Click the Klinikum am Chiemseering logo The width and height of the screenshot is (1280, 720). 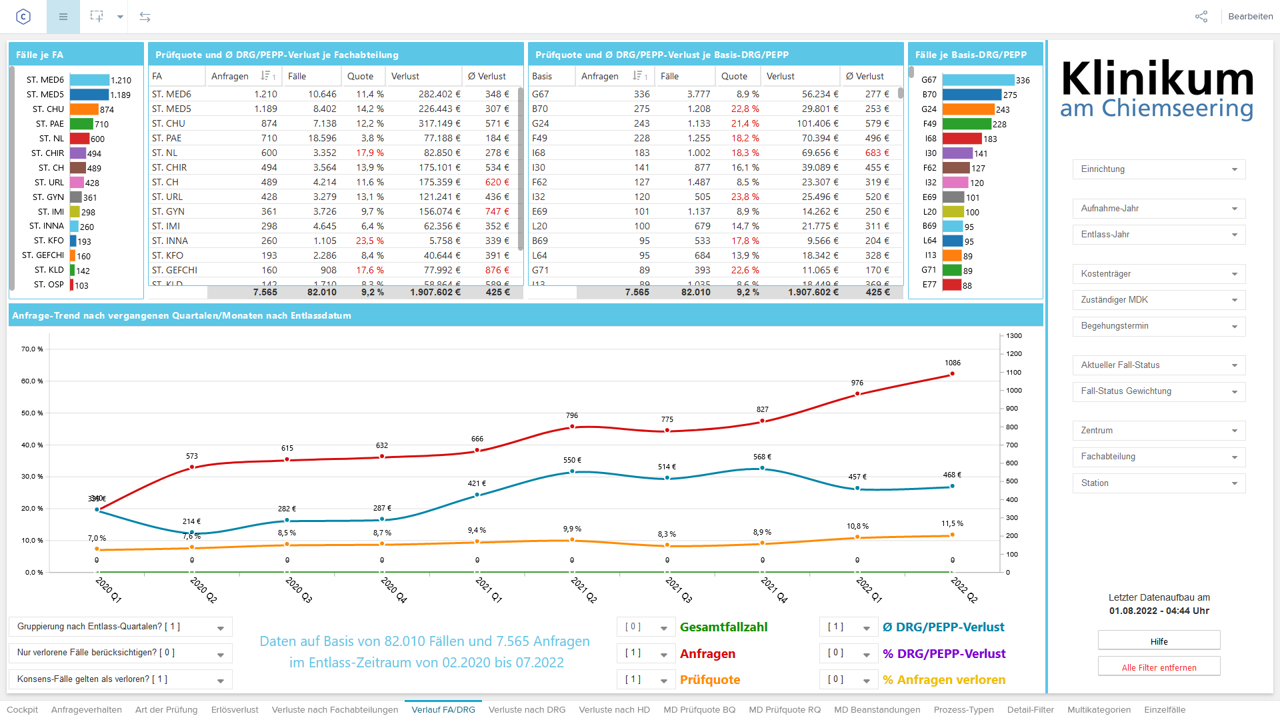pyautogui.click(x=1157, y=88)
